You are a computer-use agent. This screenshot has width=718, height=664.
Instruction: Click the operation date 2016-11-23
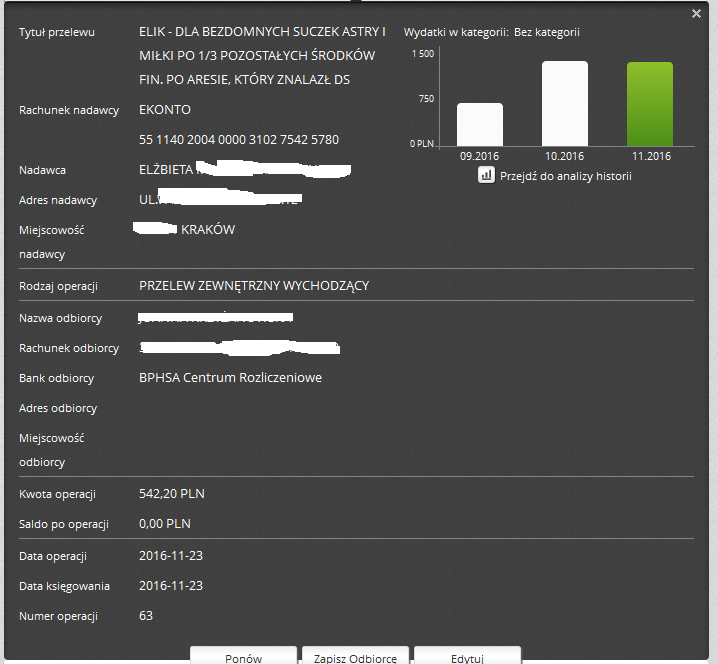click(171, 555)
